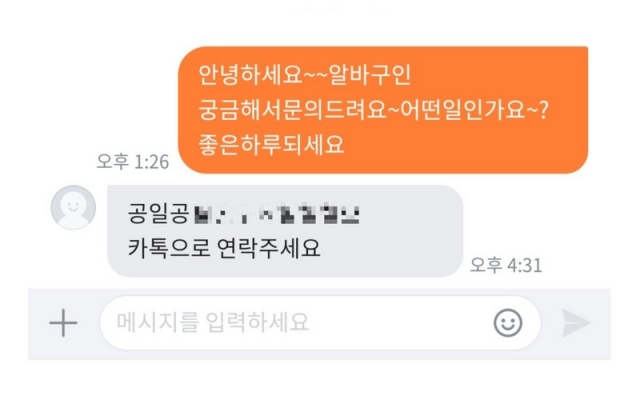The width and height of the screenshot is (640, 400).
Task: Click the blurred phone number digits
Action: coord(276,215)
